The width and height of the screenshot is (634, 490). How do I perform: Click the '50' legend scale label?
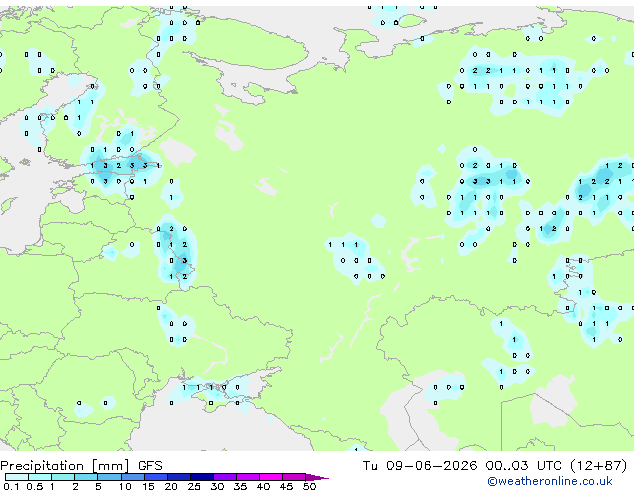pos(309,486)
